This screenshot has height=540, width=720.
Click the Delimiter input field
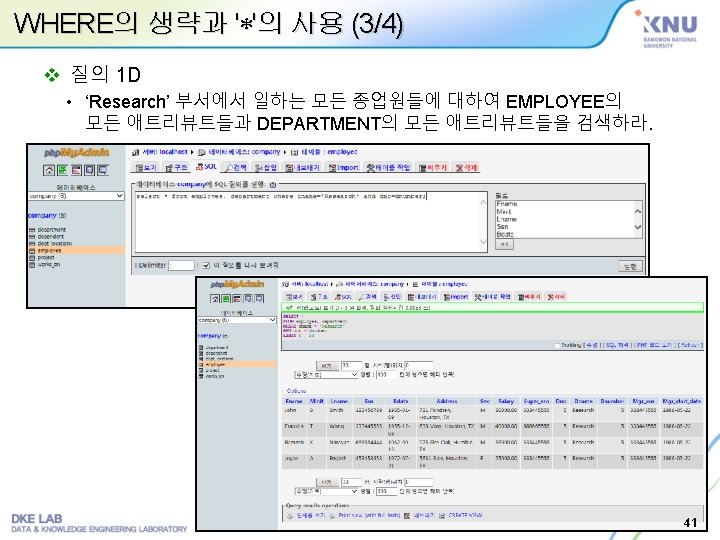[181, 265]
